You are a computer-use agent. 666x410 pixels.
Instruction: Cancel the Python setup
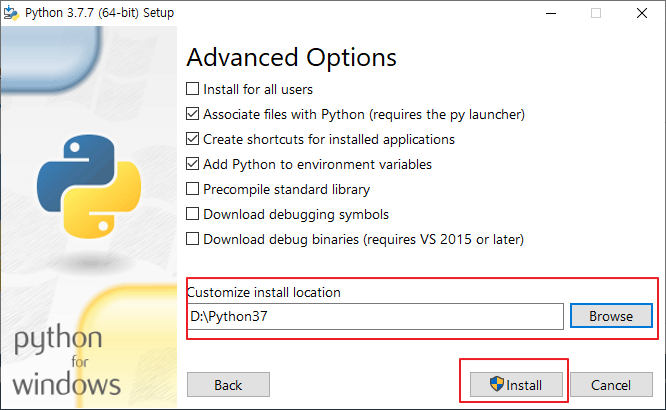(x=611, y=385)
